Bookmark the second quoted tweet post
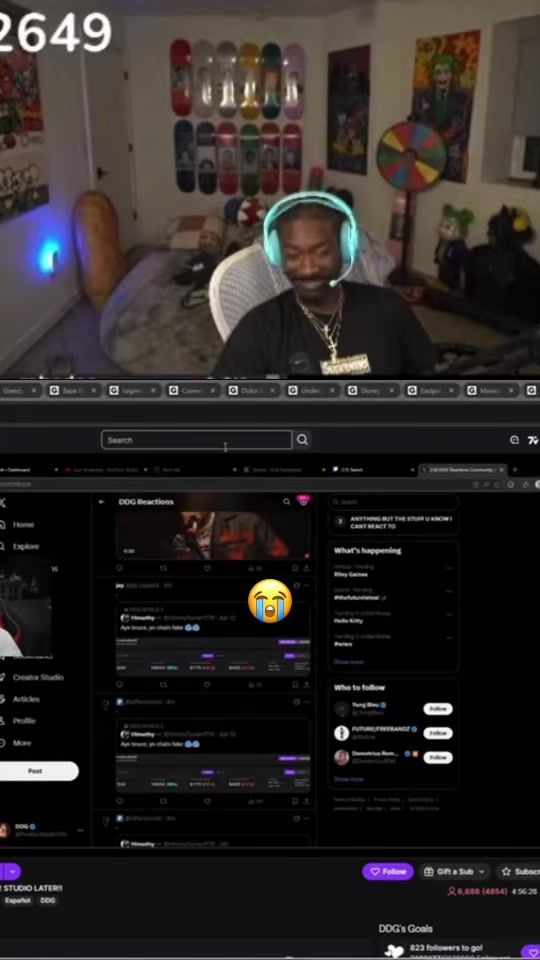The image size is (540, 960). click(295, 801)
